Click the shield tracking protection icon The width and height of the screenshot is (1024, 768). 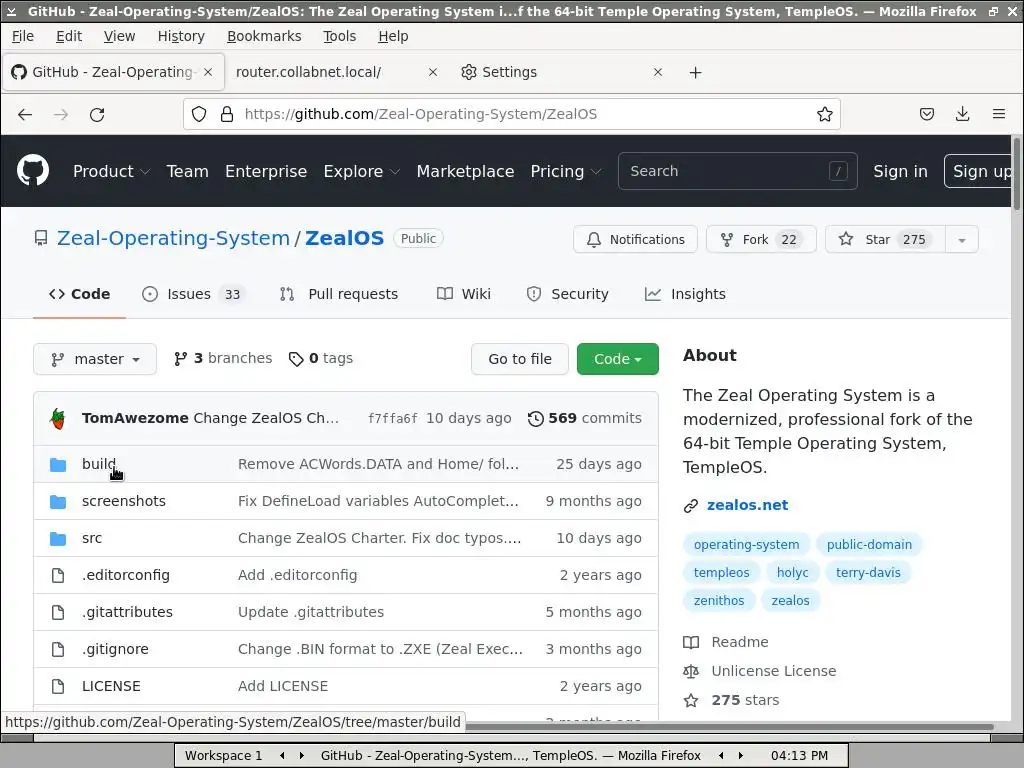[199, 114]
